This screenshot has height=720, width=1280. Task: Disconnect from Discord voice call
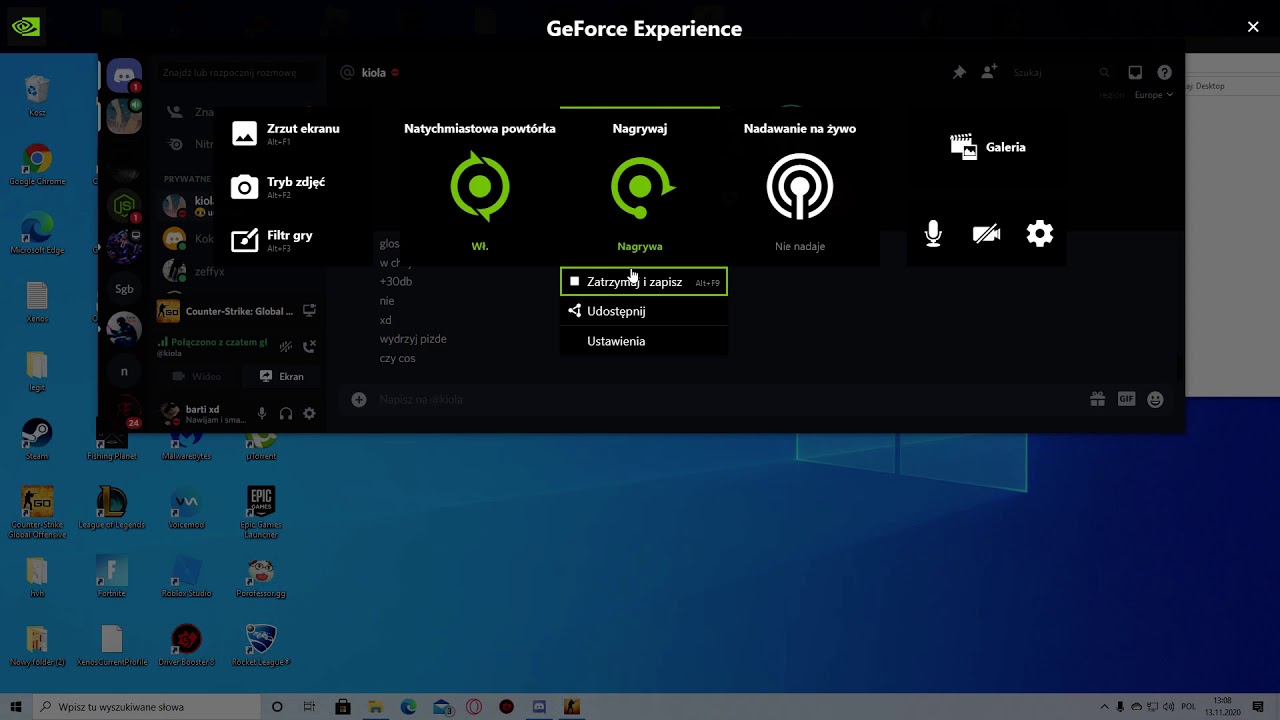pyautogui.click(x=310, y=346)
